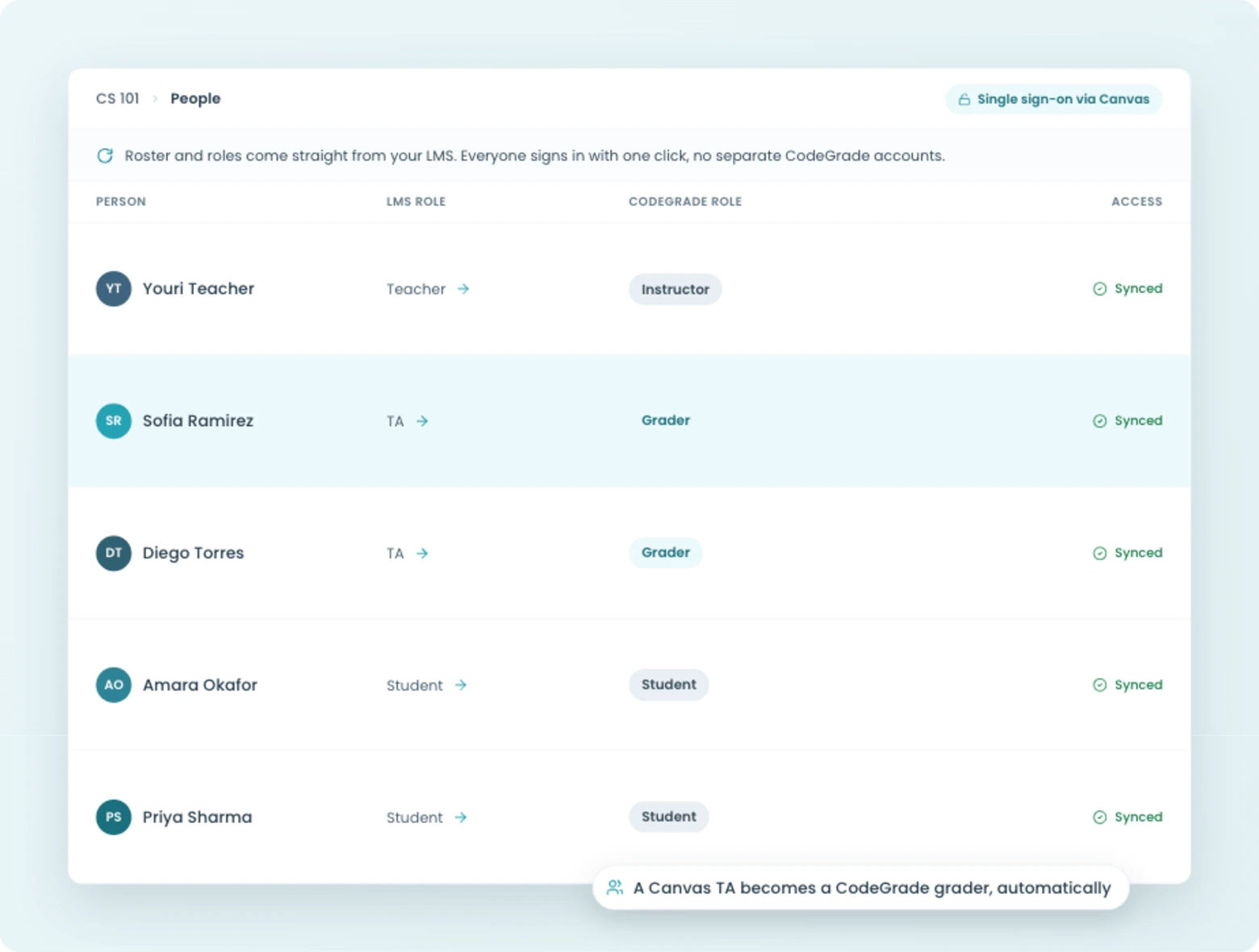Click the TA role text in Diego Torres's row
The image size is (1259, 952).
pyautogui.click(x=395, y=553)
